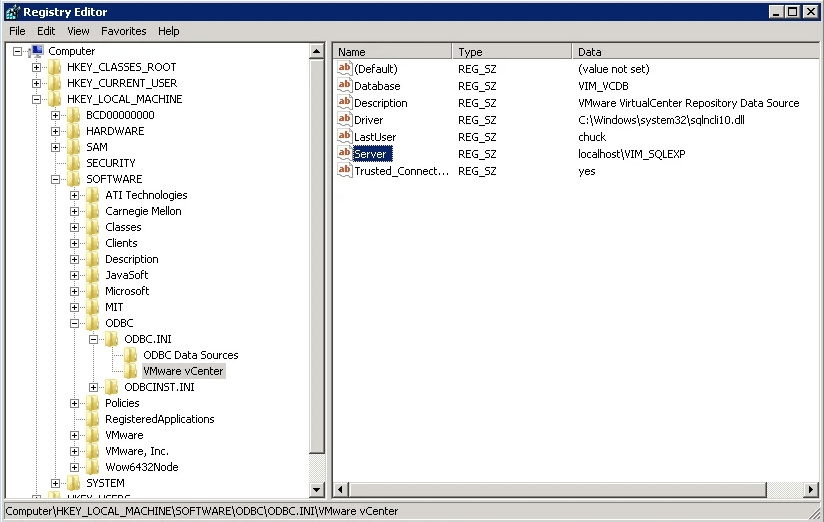The width and height of the screenshot is (824, 522).
Task: Expand the HKEY_CURRENT_USER node
Action: coord(36,83)
